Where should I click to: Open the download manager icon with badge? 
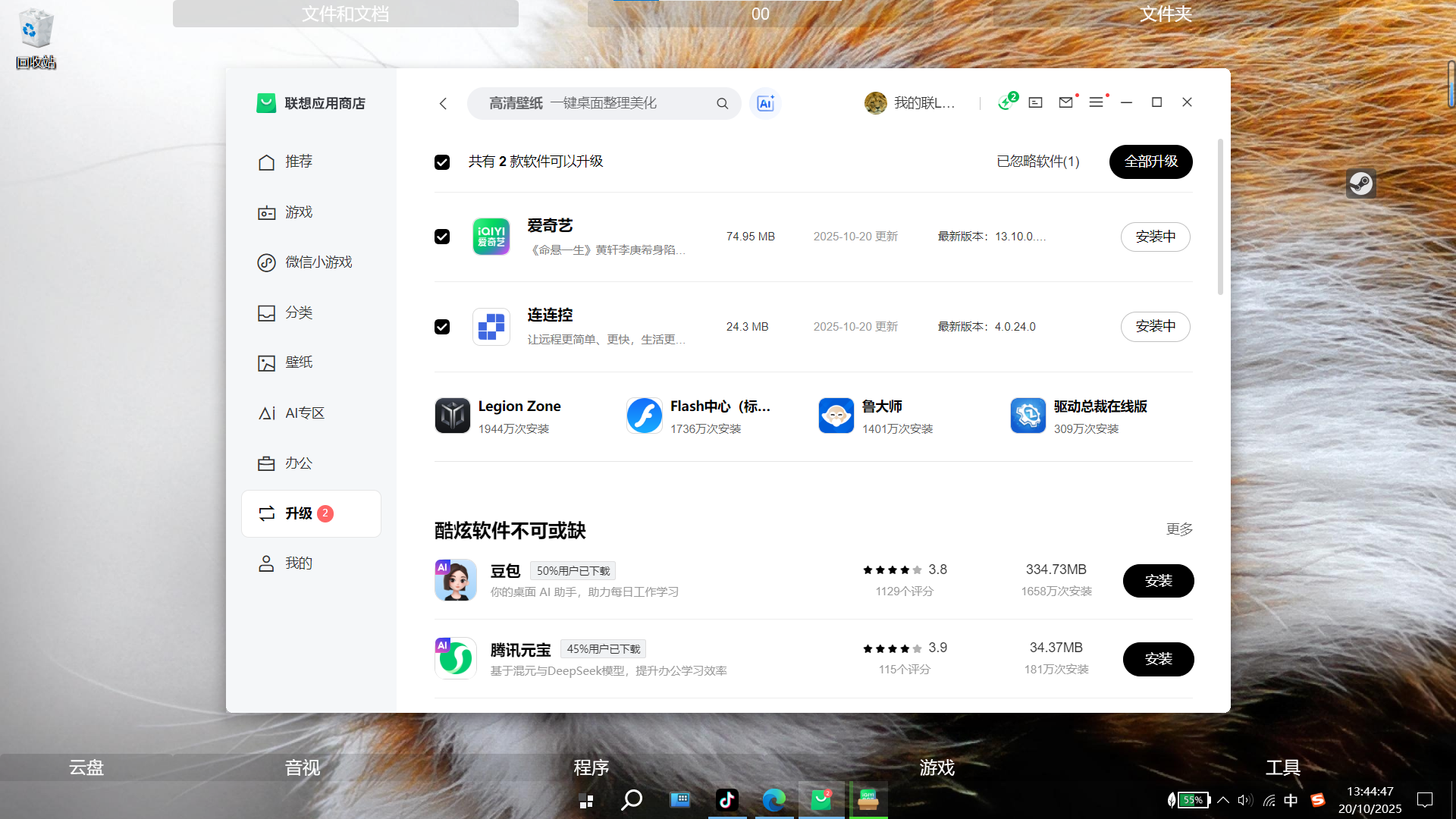click(1006, 102)
